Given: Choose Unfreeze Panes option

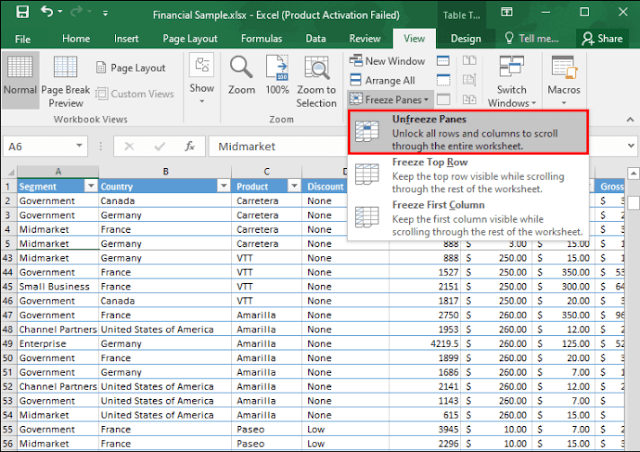Looking at the screenshot, I should (x=468, y=132).
